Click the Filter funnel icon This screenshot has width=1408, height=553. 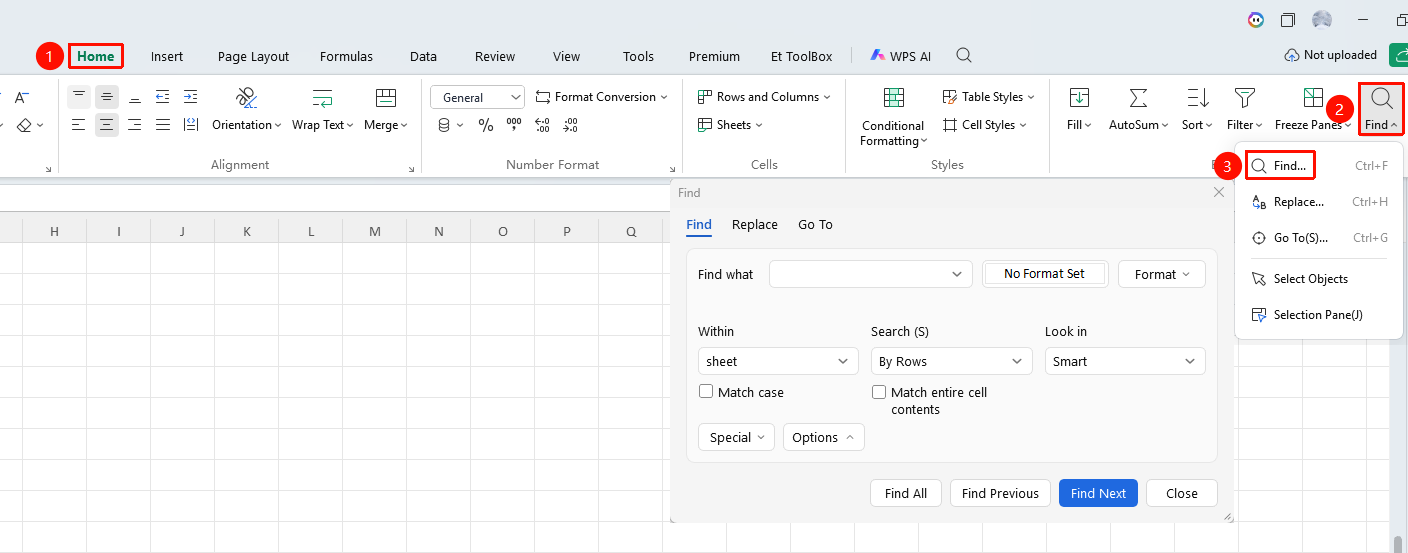pyautogui.click(x=1245, y=97)
